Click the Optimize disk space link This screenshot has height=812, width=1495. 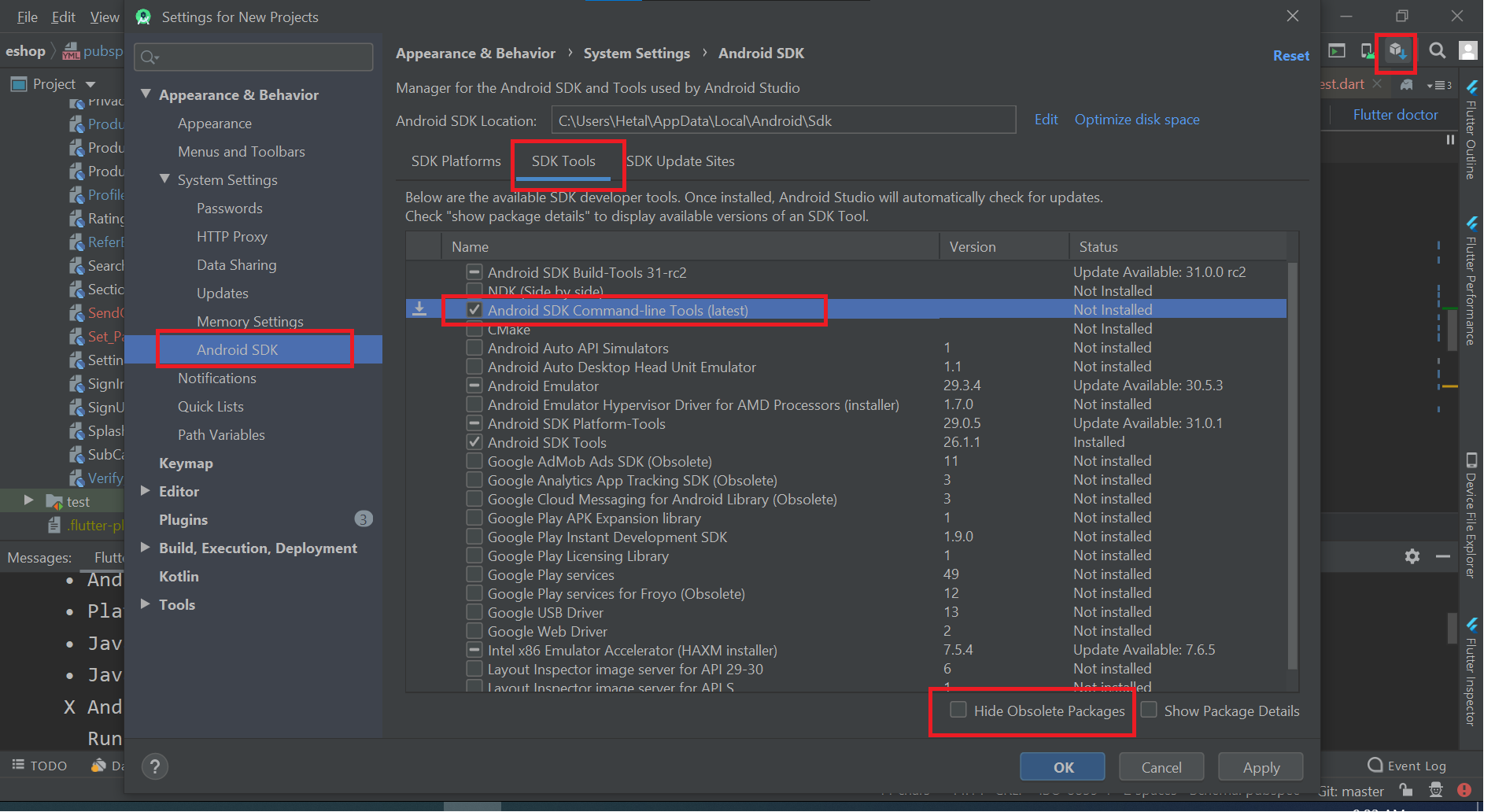(1137, 120)
